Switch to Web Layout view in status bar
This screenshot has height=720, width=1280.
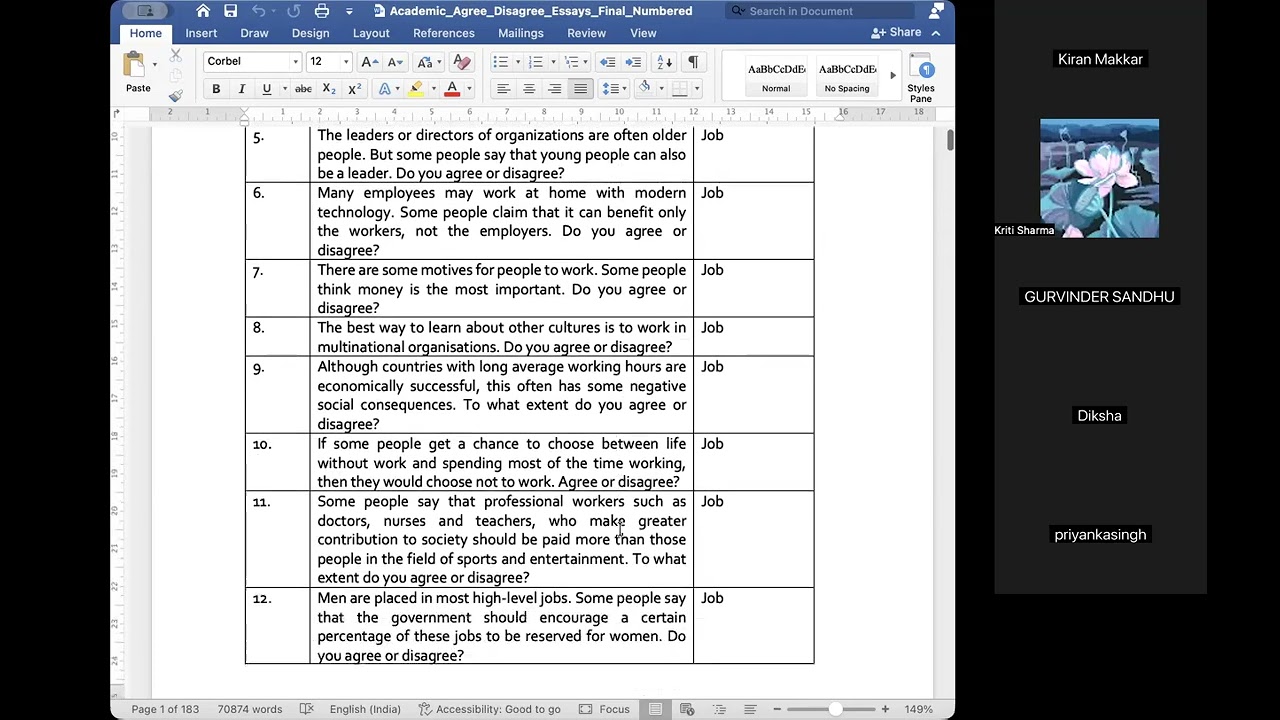[687, 709]
